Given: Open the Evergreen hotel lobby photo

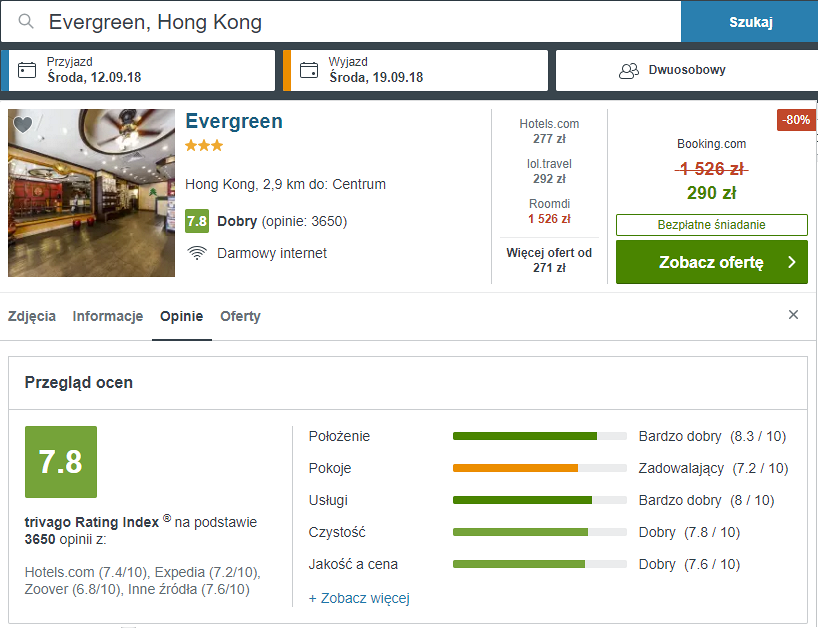Looking at the screenshot, I should coord(91,192).
